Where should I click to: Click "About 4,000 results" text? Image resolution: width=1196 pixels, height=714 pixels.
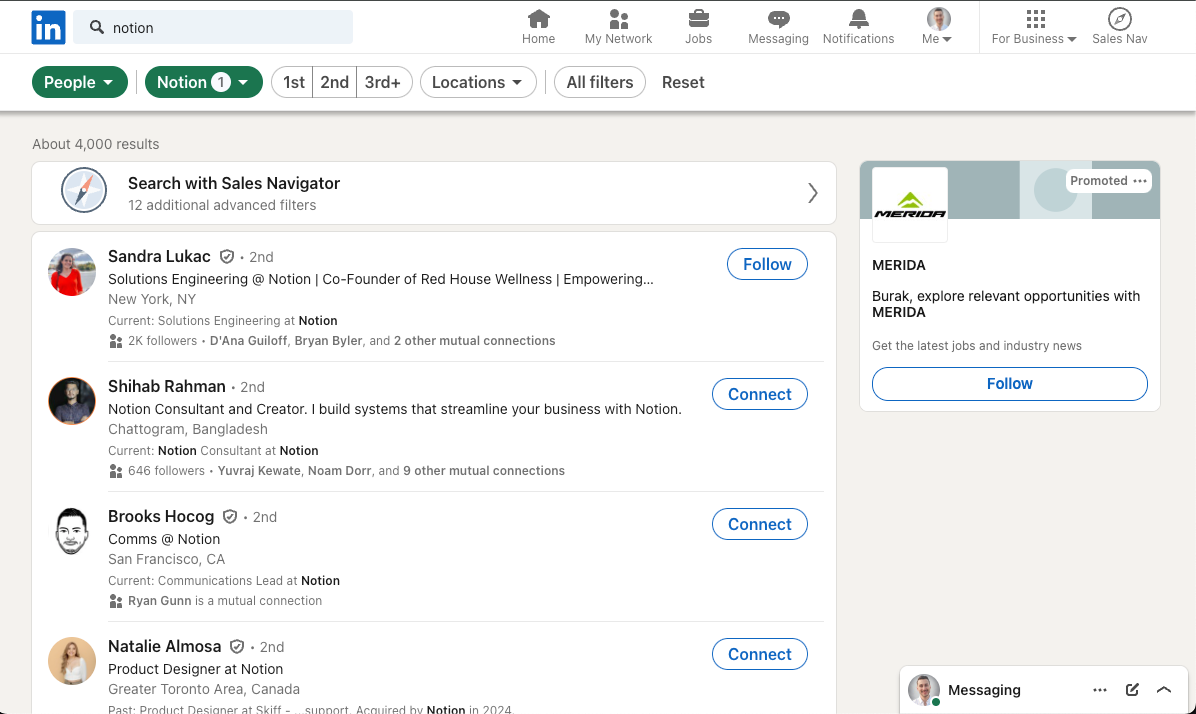96,144
